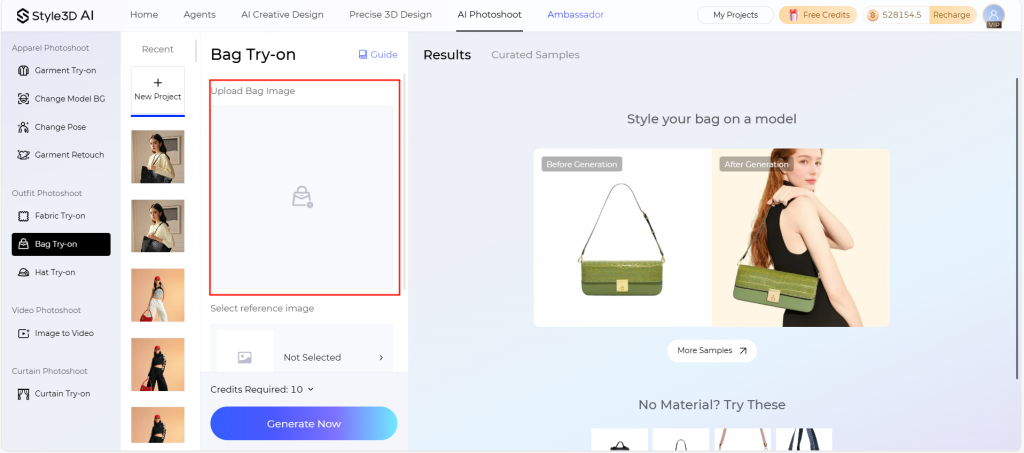Click the 'Style your bag on a model' heading
Image resolution: width=1024 pixels, height=453 pixels.
click(712, 119)
